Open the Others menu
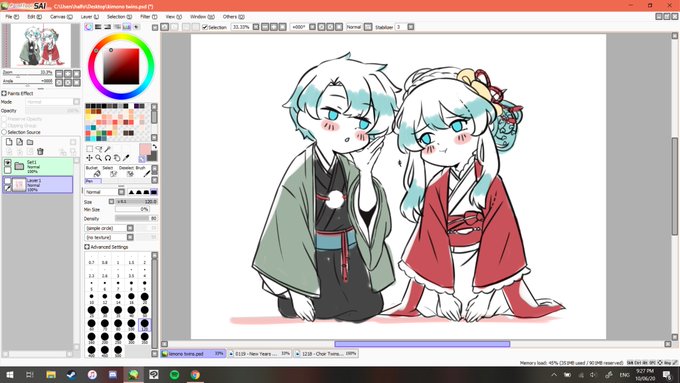The height and width of the screenshot is (383, 680). point(233,16)
